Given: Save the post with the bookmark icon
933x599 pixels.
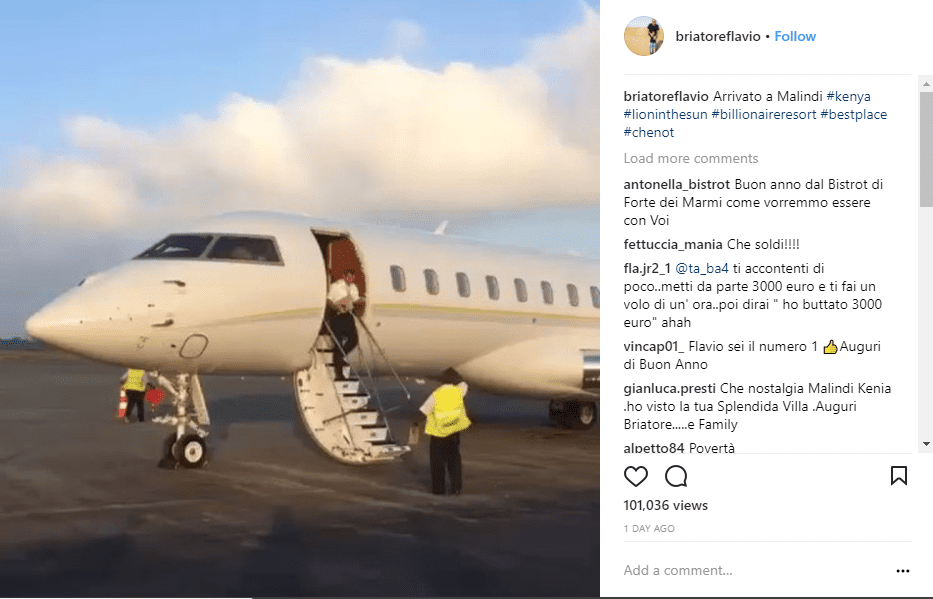Looking at the screenshot, I should [898, 475].
